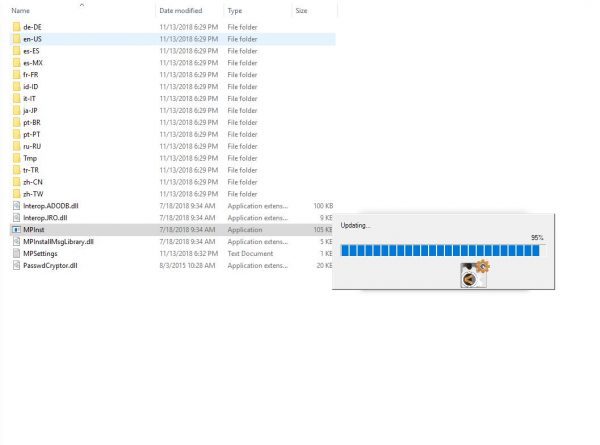This screenshot has width=600, height=445.
Task: Select the 'PasswdCryptor.dll' file name
Action: (50, 265)
